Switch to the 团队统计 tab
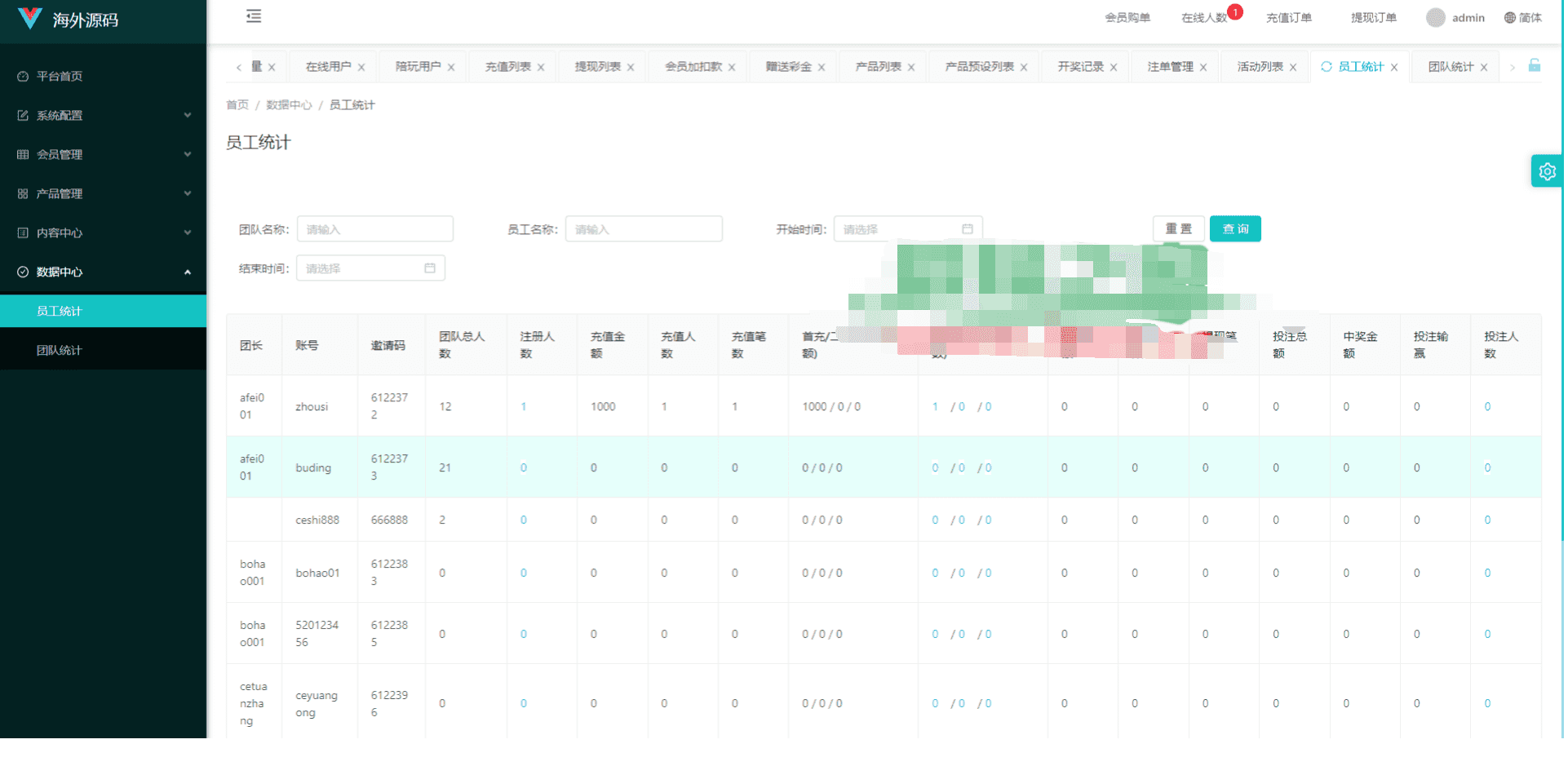 1450,67
